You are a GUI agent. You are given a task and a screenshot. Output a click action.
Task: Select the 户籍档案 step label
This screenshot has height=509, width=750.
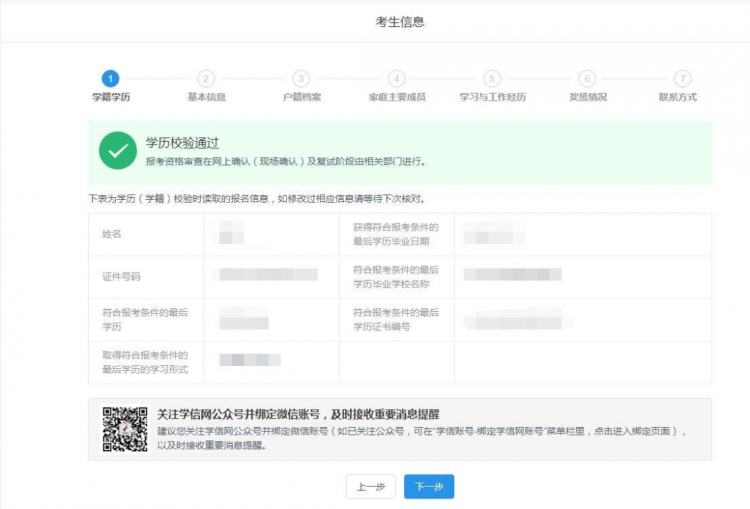pos(301,97)
